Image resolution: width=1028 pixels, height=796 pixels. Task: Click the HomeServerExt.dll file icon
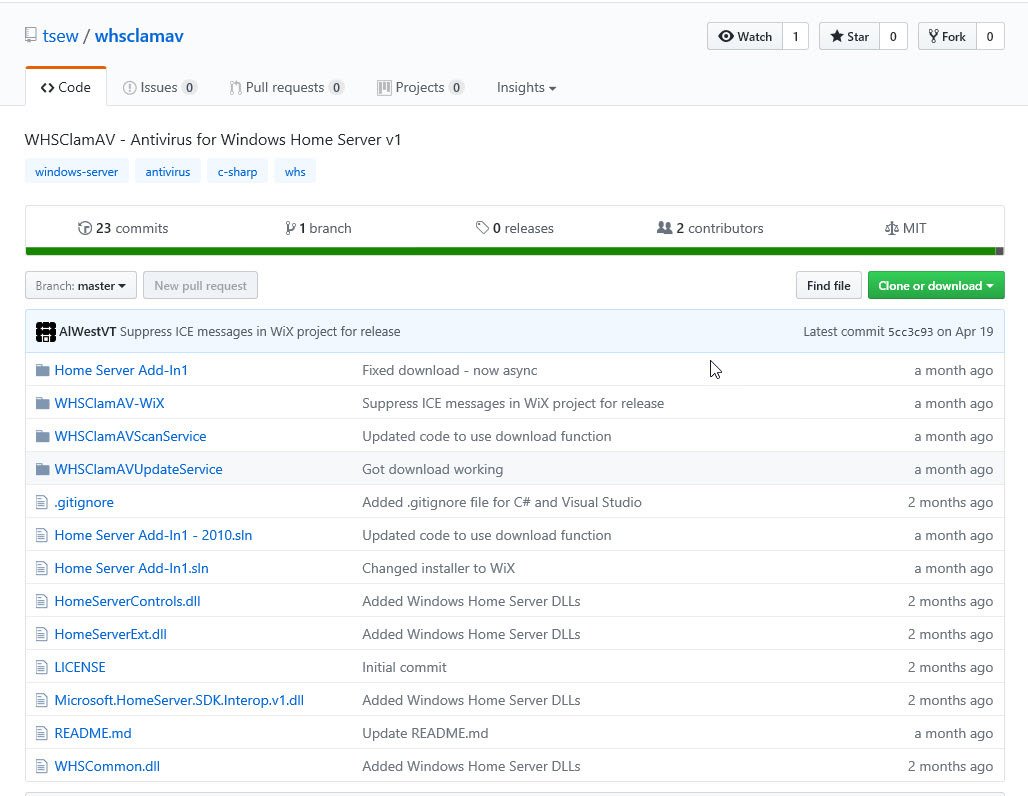[x=41, y=634]
